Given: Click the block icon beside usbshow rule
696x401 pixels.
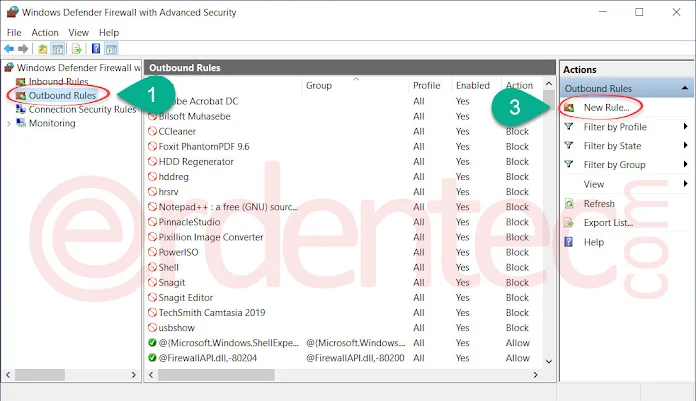Looking at the screenshot, I should pyautogui.click(x=152, y=327).
